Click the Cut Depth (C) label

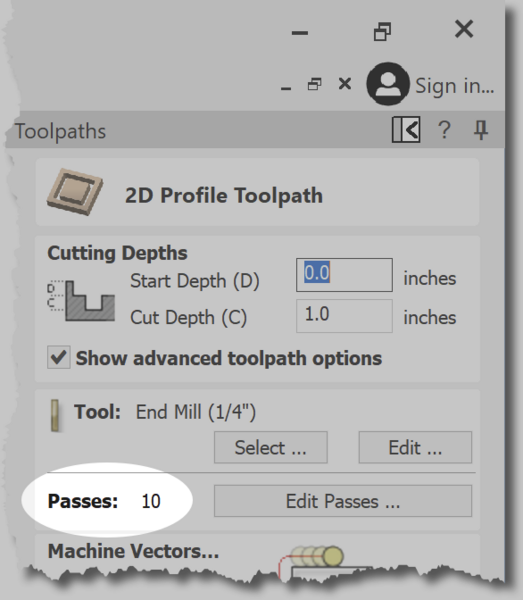point(189,318)
